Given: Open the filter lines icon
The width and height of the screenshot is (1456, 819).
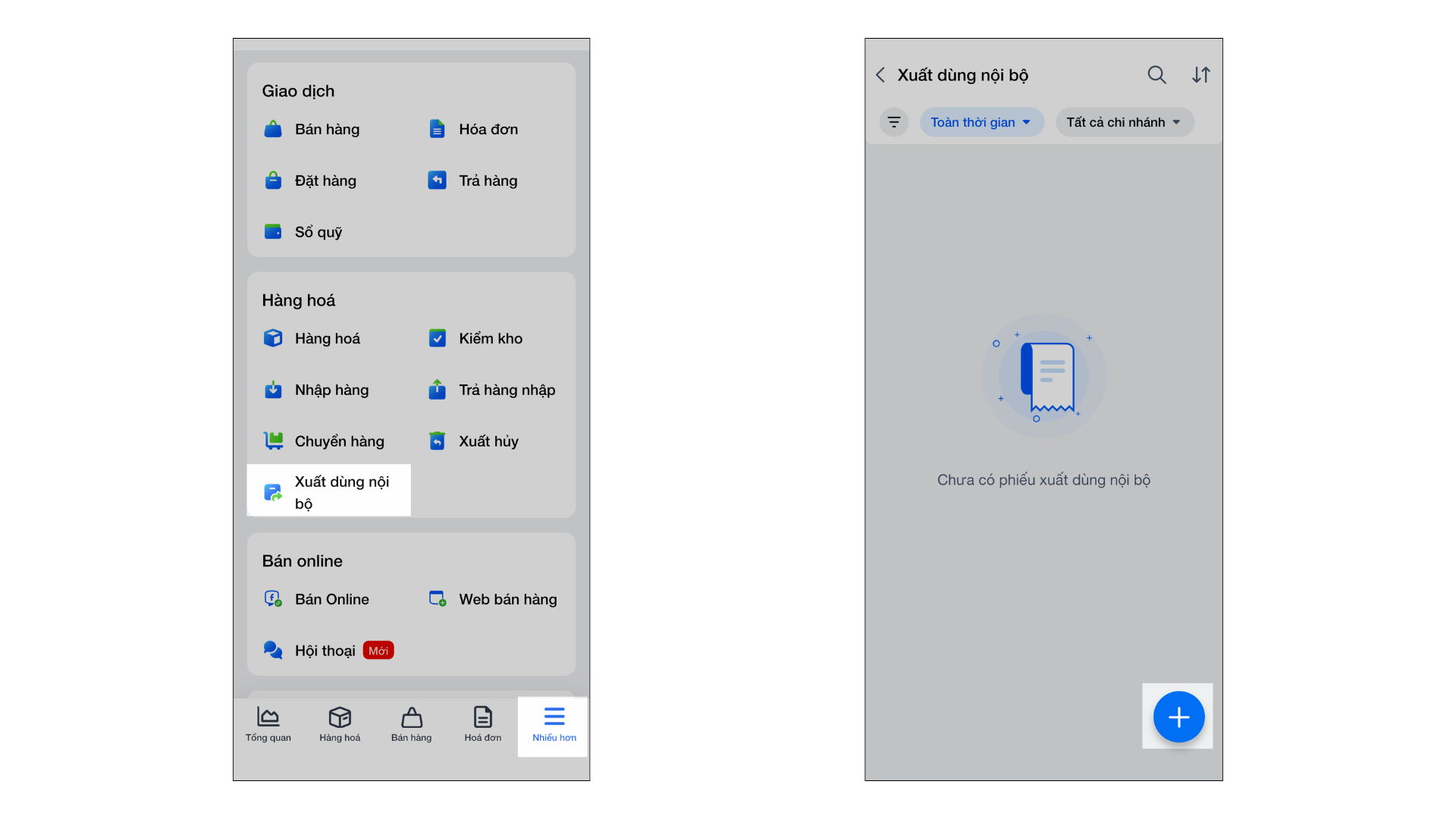Looking at the screenshot, I should click(x=894, y=122).
